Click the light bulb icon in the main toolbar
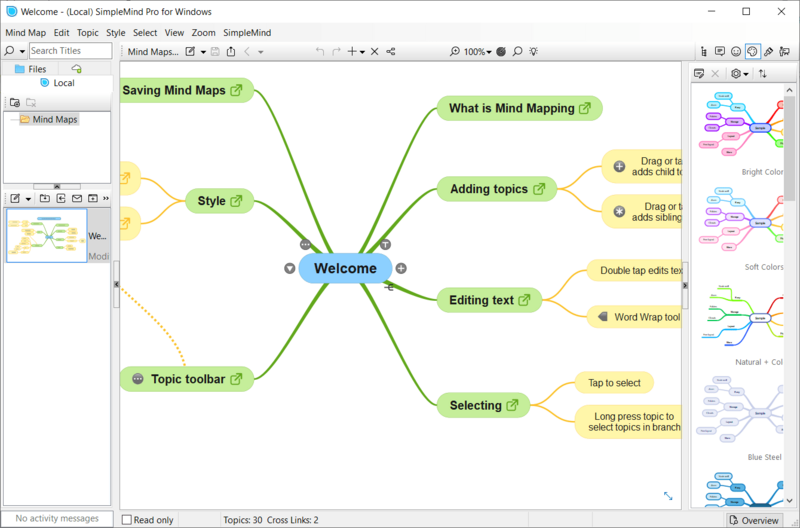This screenshot has width=800, height=528. pyautogui.click(x=534, y=52)
